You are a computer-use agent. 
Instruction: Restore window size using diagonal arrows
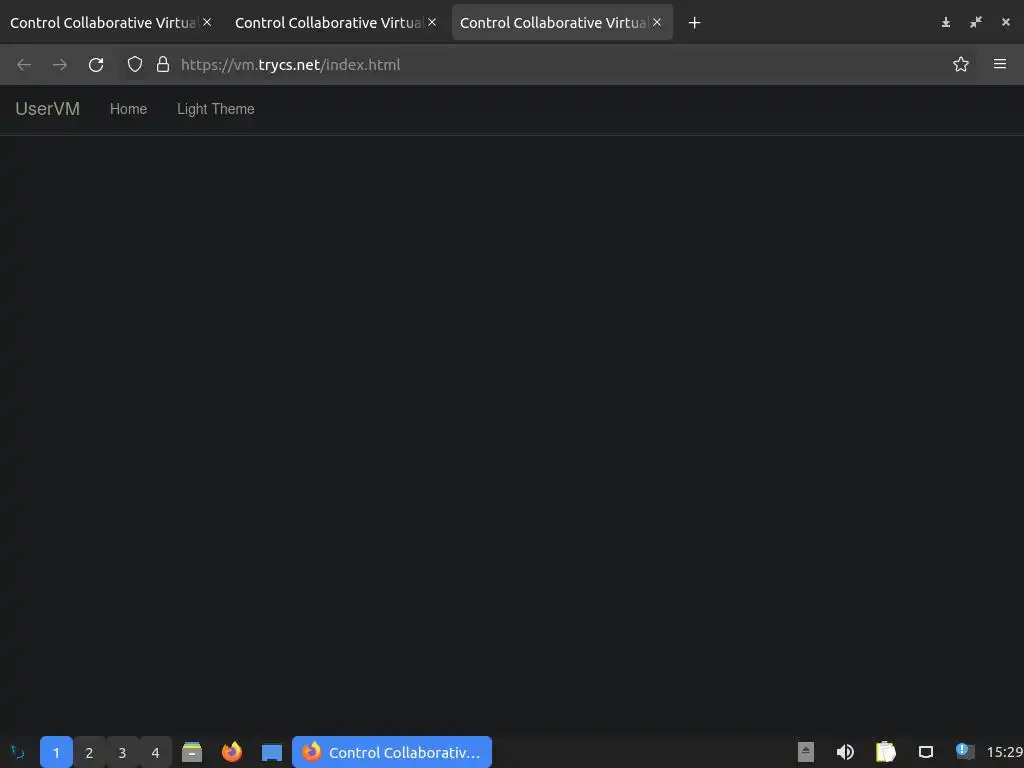pyautogui.click(x=976, y=23)
